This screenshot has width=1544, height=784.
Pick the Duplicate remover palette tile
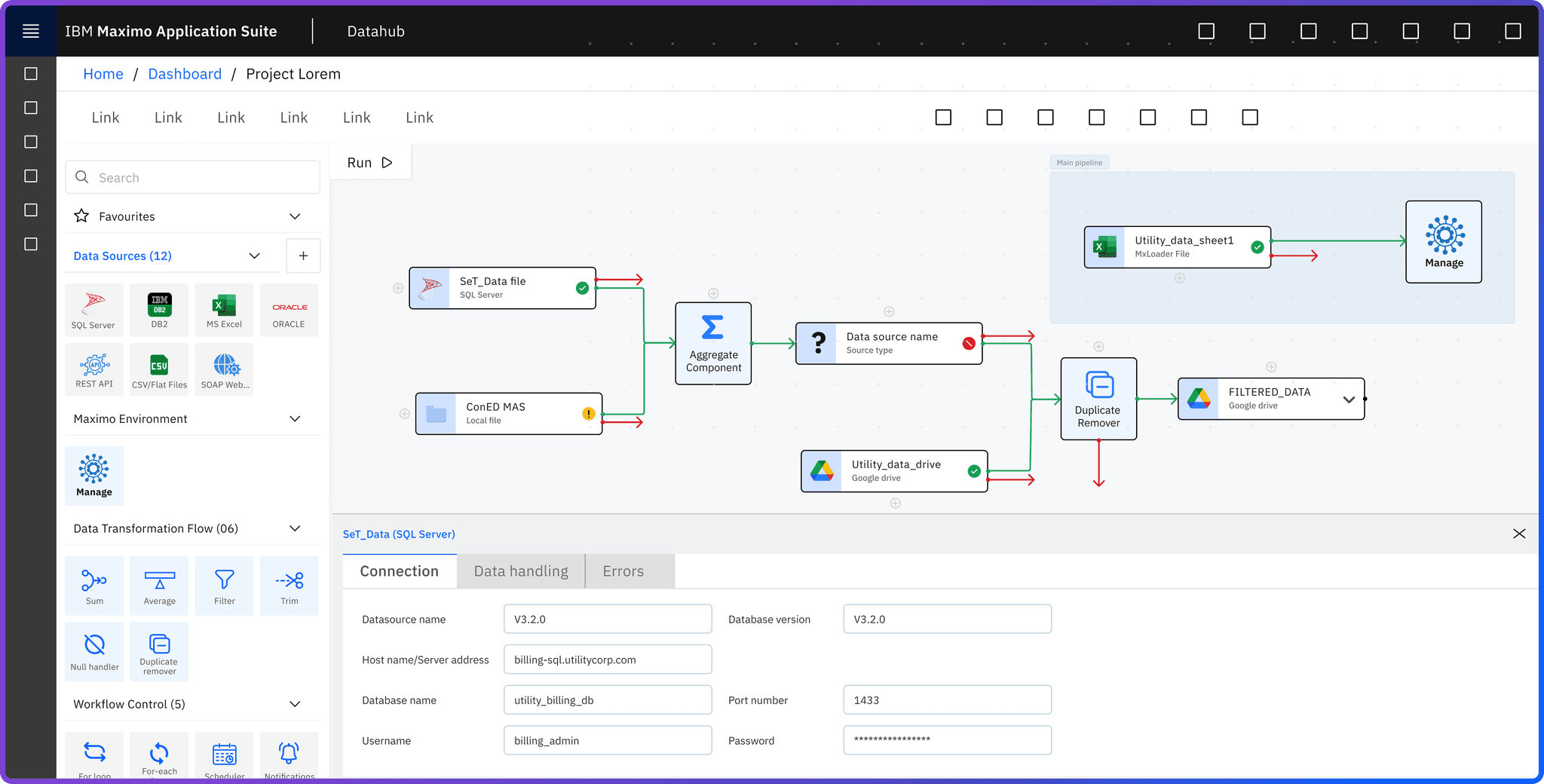click(x=159, y=651)
